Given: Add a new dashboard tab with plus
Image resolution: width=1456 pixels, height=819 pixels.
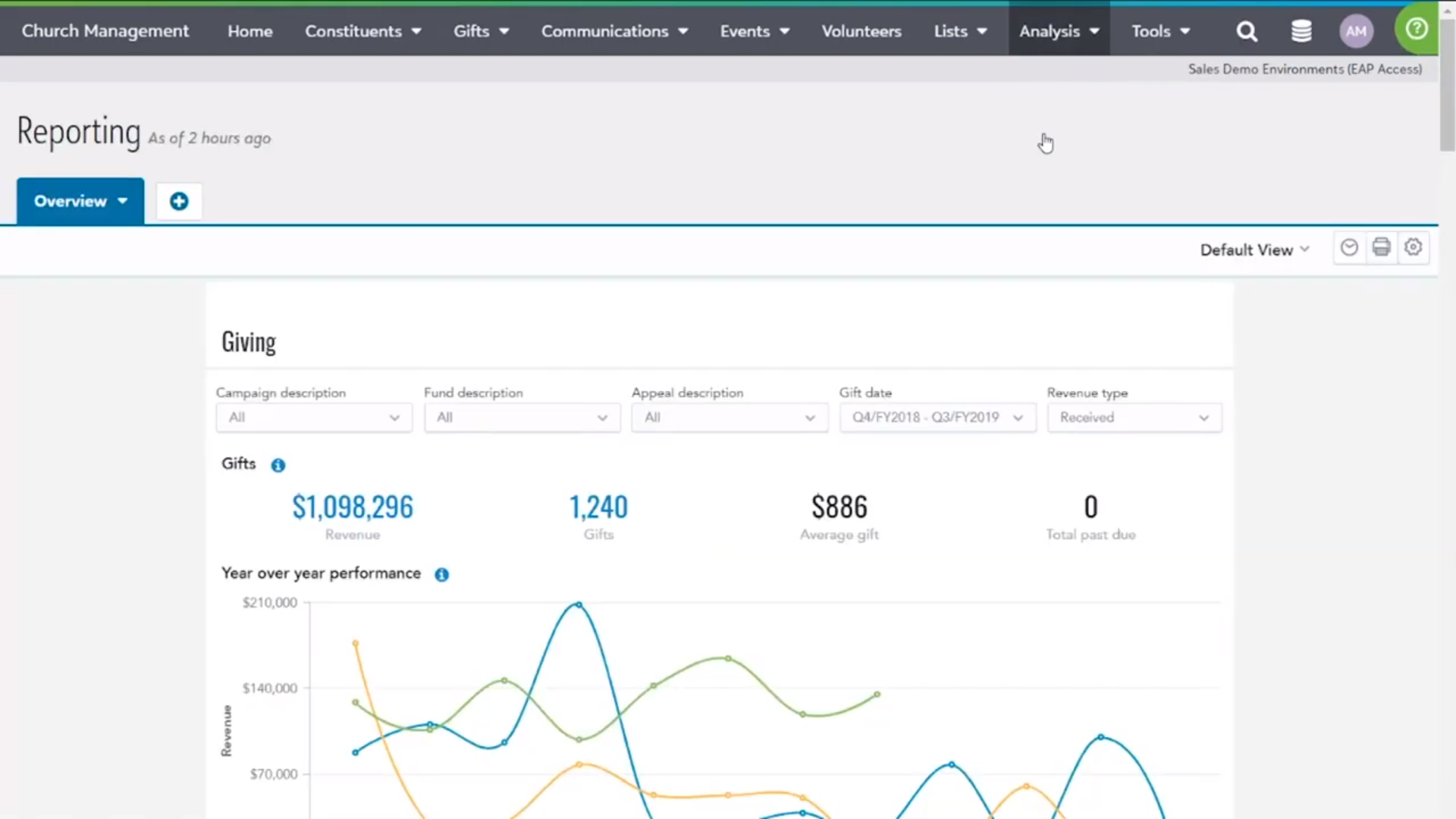Looking at the screenshot, I should point(179,201).
